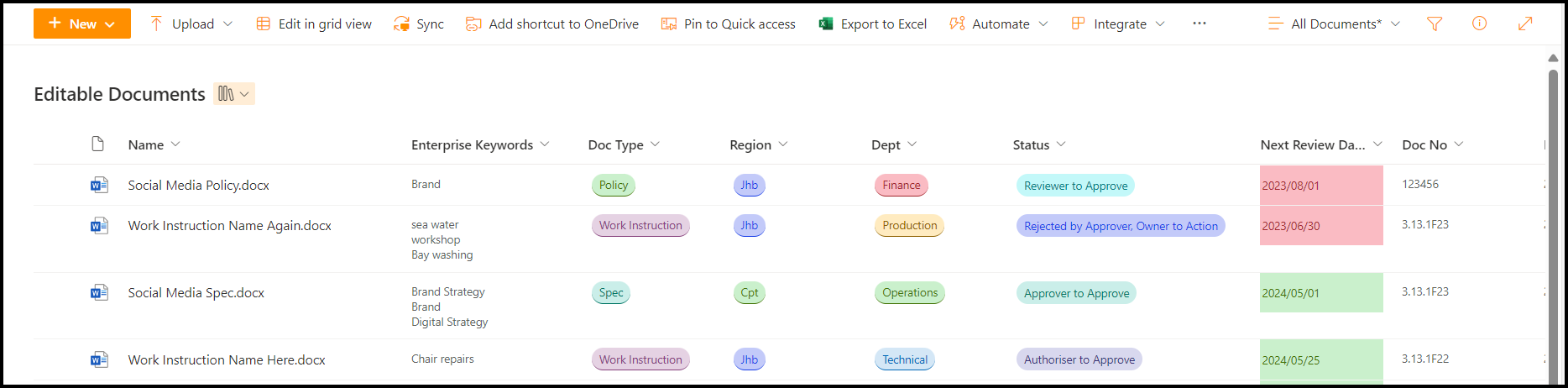
Task: Click the file type column header icon
Action: point(98,144)
